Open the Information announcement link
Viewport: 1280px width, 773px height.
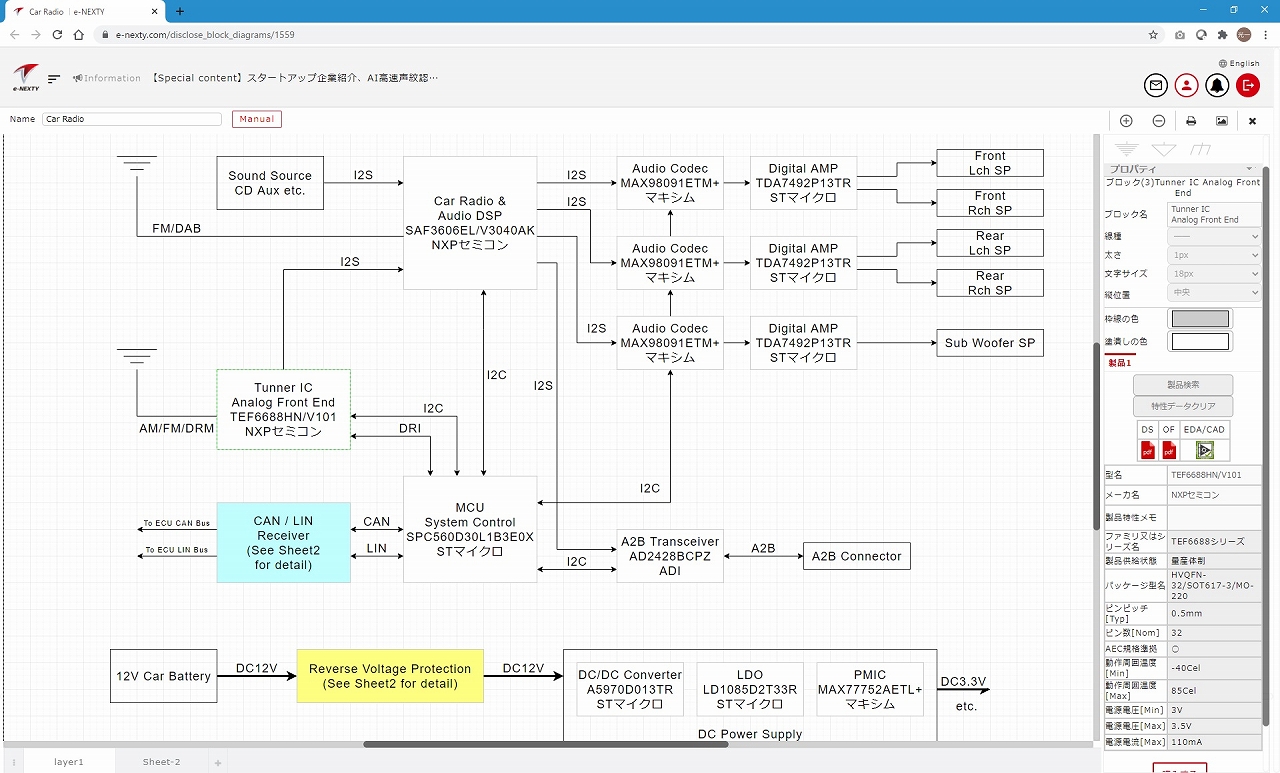click(x=107, y=78)
